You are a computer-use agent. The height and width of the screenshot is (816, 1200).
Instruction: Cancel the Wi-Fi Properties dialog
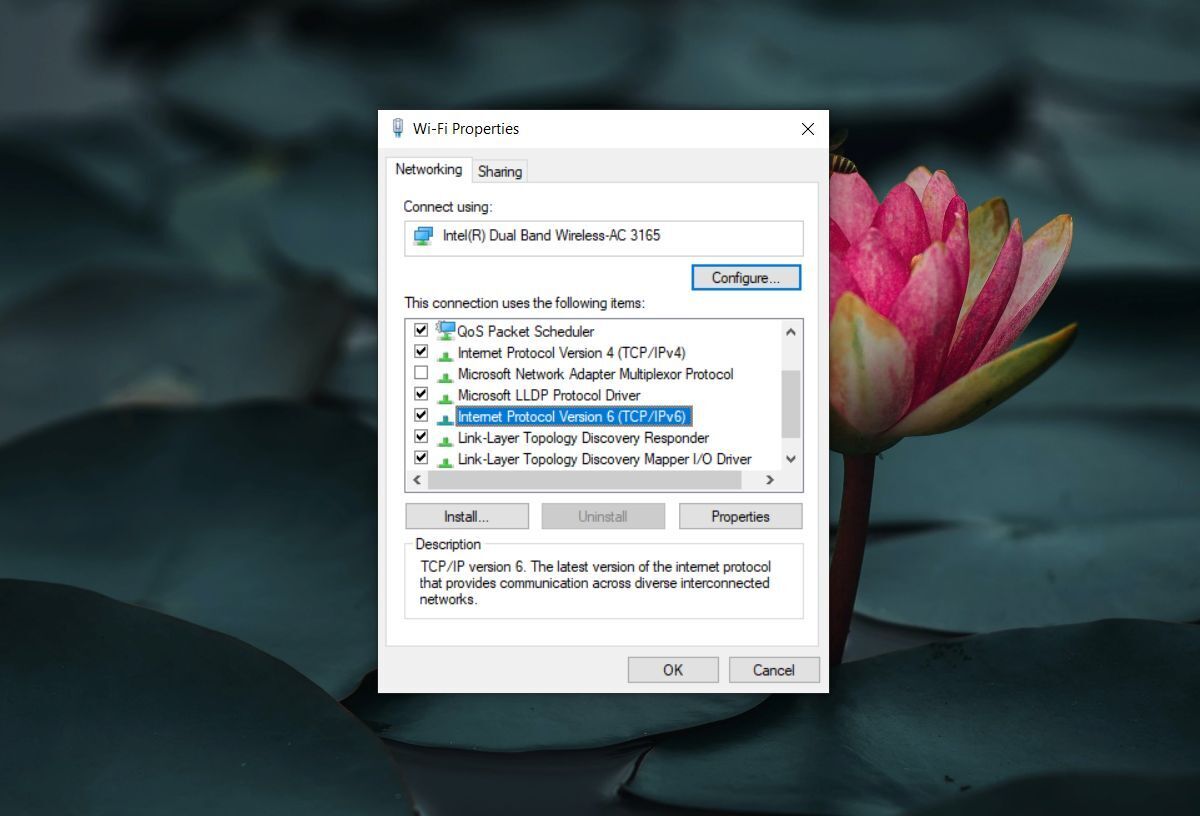pos(774,670)
